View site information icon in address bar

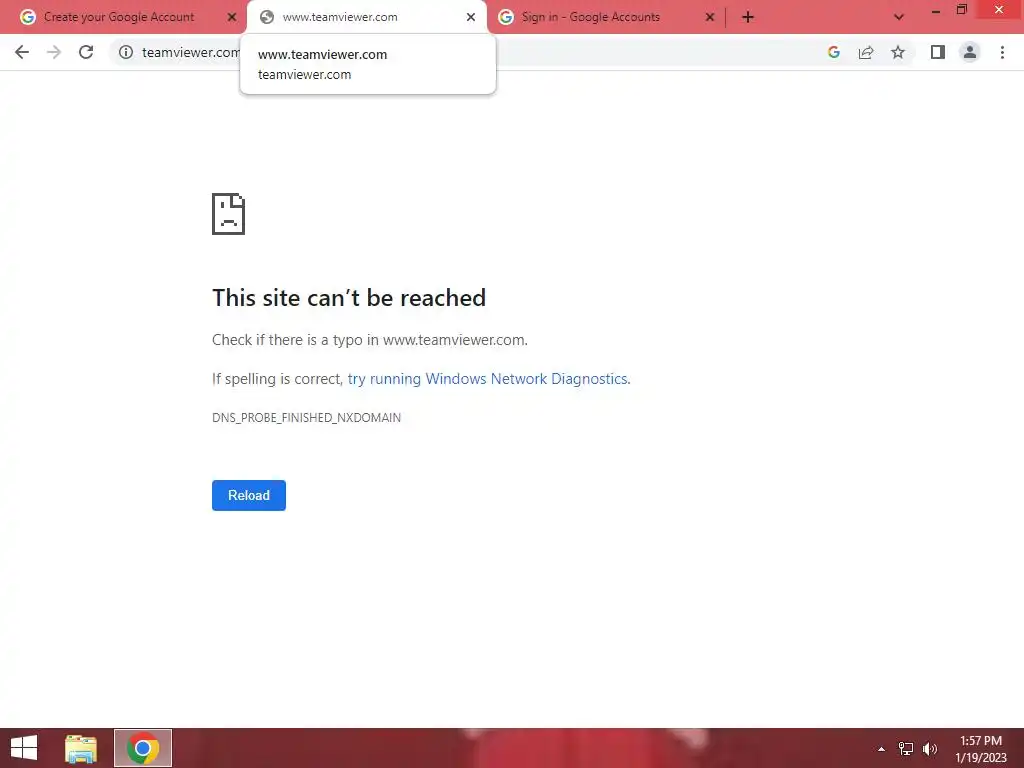pyautogui.click(x=126, y=52)
